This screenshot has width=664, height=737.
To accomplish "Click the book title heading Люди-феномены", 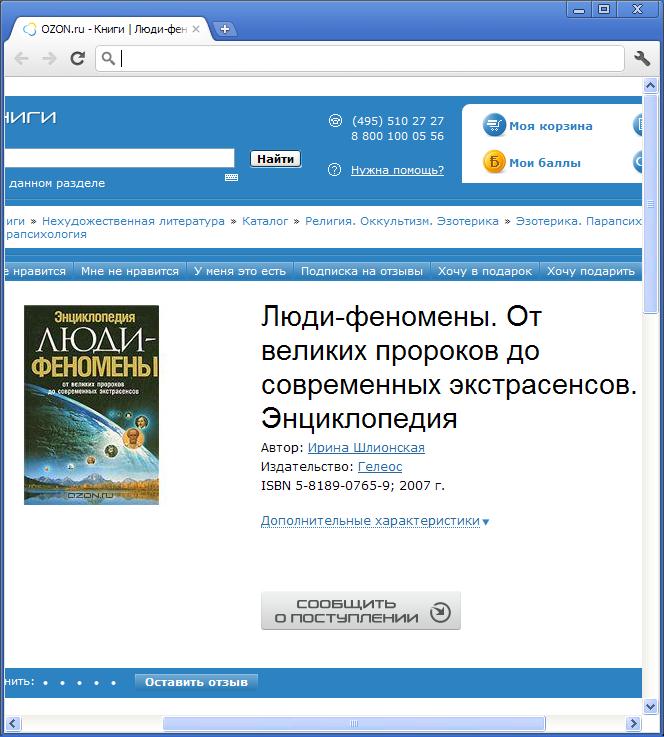I will click(448, 367).
